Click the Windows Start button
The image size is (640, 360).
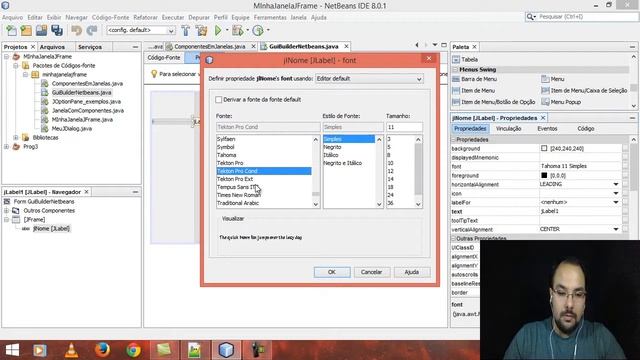coord(12,350)
